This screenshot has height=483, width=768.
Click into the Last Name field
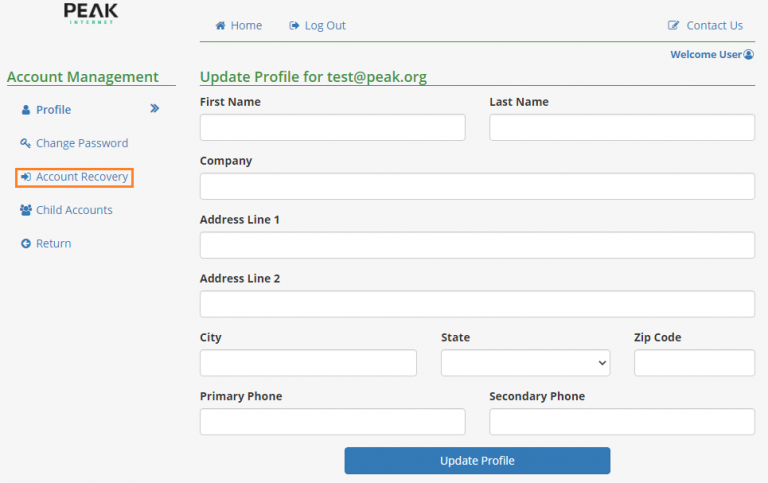[x=621, y=127]
